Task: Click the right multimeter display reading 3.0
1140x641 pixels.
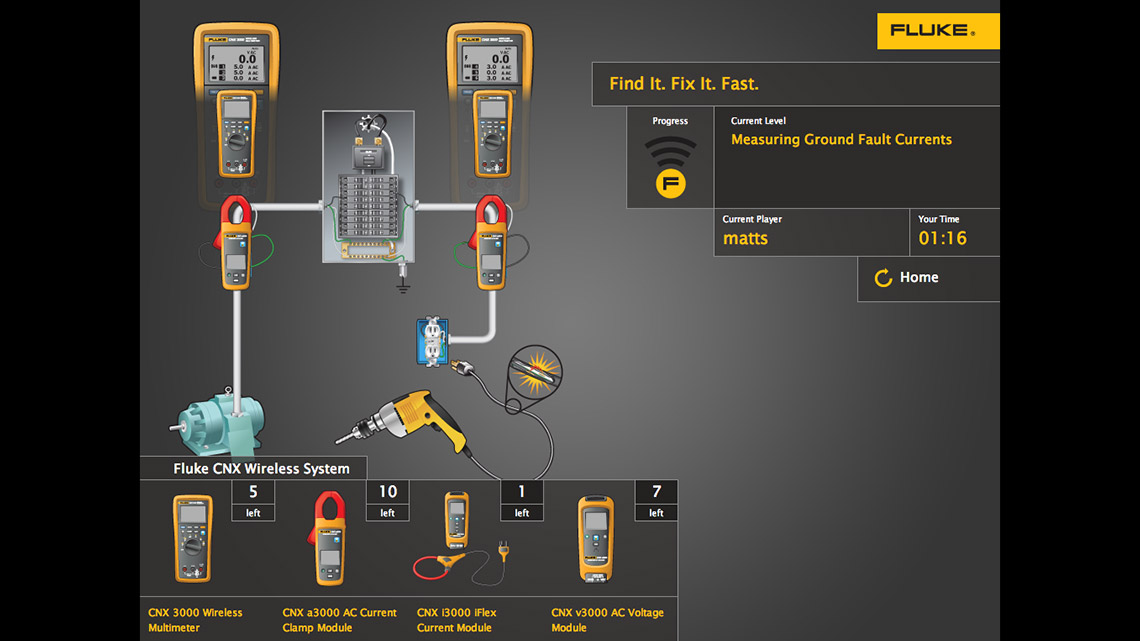Action: click(489, 65)
